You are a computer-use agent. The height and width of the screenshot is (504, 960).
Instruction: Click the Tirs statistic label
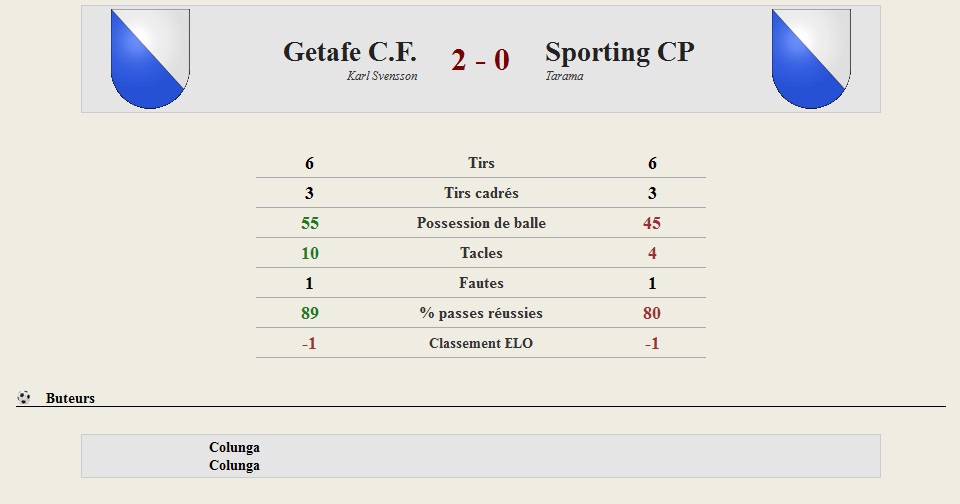click(x=481, y=163)
